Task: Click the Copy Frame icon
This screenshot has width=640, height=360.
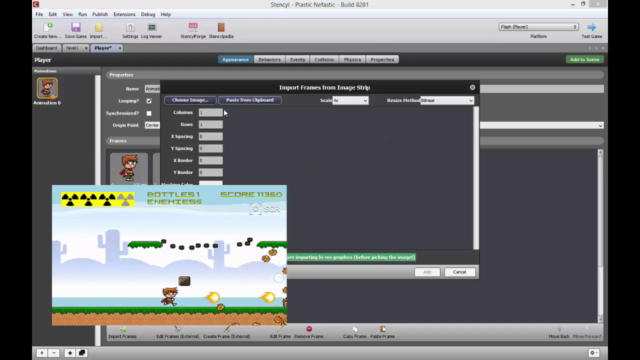Action: point(355,329)
